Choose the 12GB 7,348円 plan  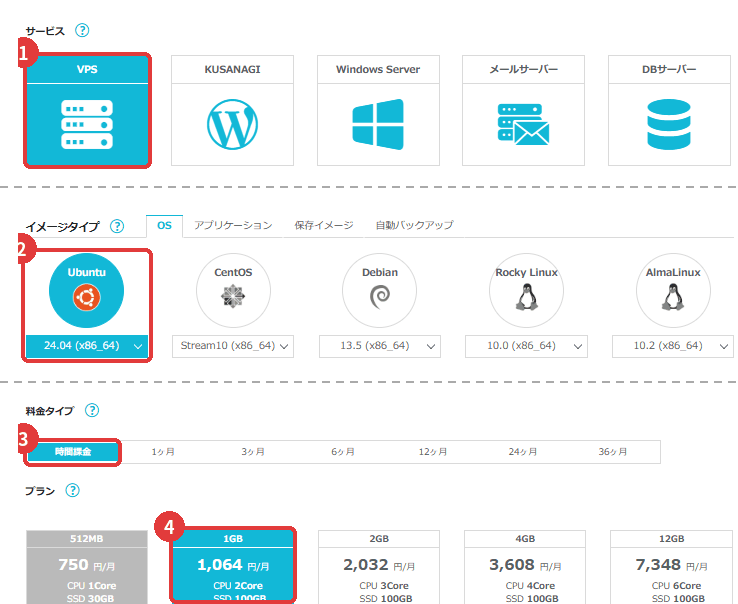[x=672, y=567]
